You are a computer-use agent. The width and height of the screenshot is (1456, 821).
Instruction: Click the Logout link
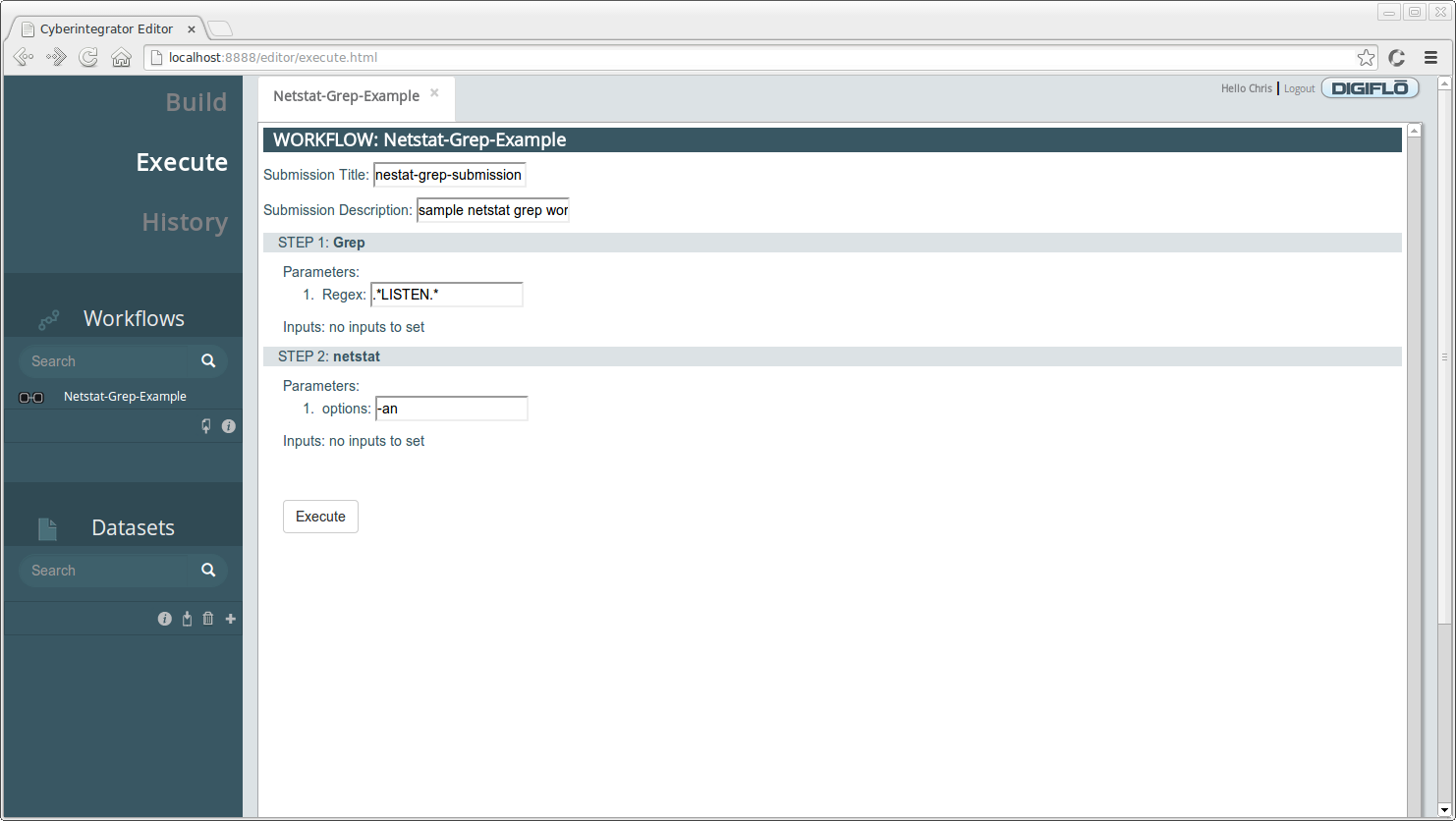coord(1299,88)
